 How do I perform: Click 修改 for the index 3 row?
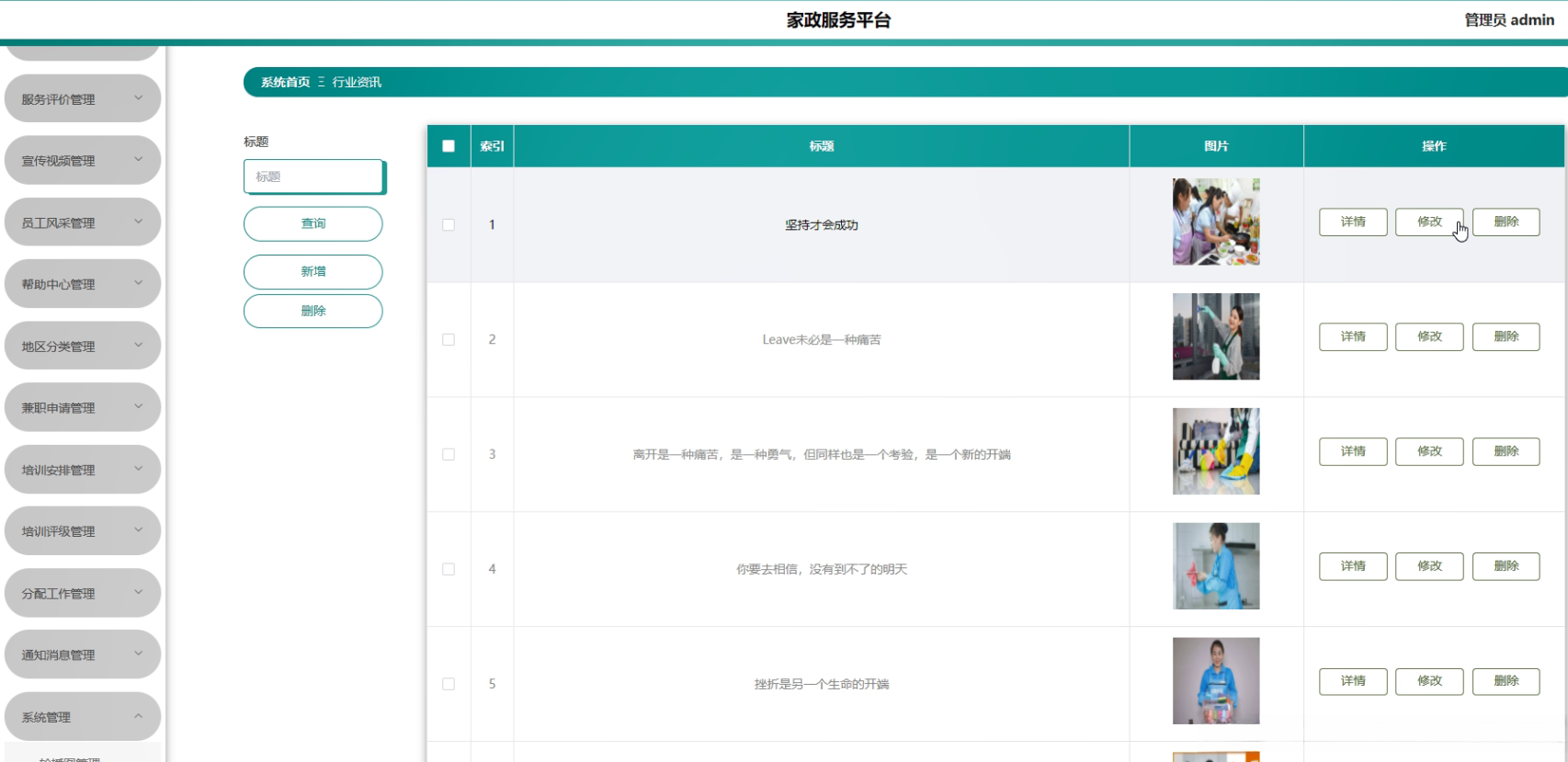(1429, 451)
